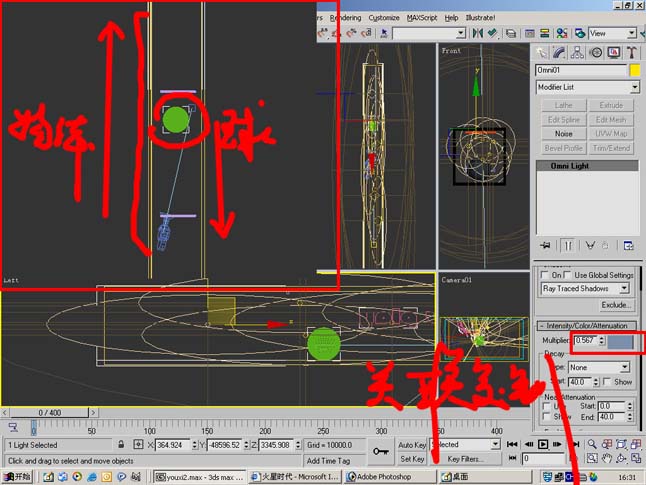Click the Play Animation button
This screenshot has height=485, width=646.
[543, 444]
